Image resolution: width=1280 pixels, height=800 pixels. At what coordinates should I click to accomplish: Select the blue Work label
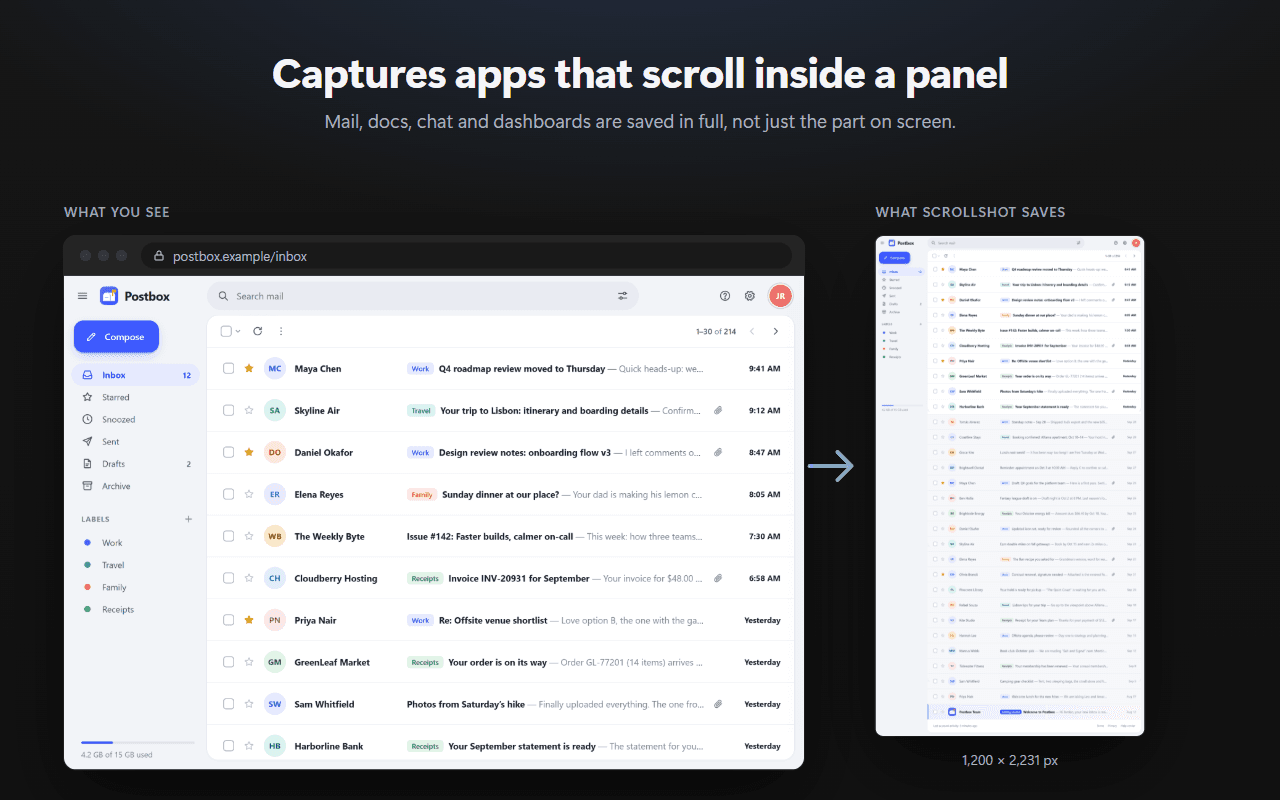pos(136,543)
